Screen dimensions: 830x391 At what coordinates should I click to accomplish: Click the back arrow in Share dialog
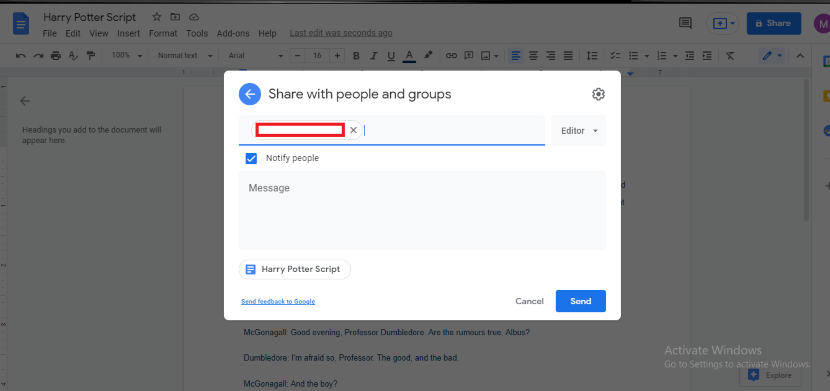pyautogui.click(x=250, y=94)
